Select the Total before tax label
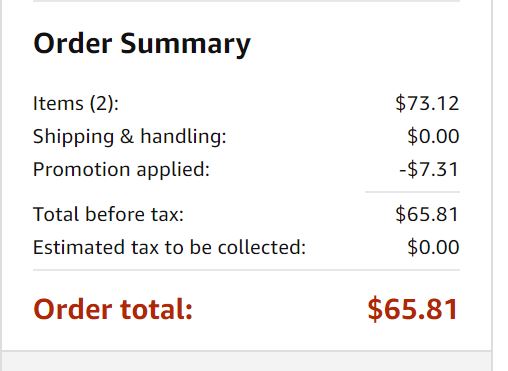508x371 pixels. pos(108,214)
